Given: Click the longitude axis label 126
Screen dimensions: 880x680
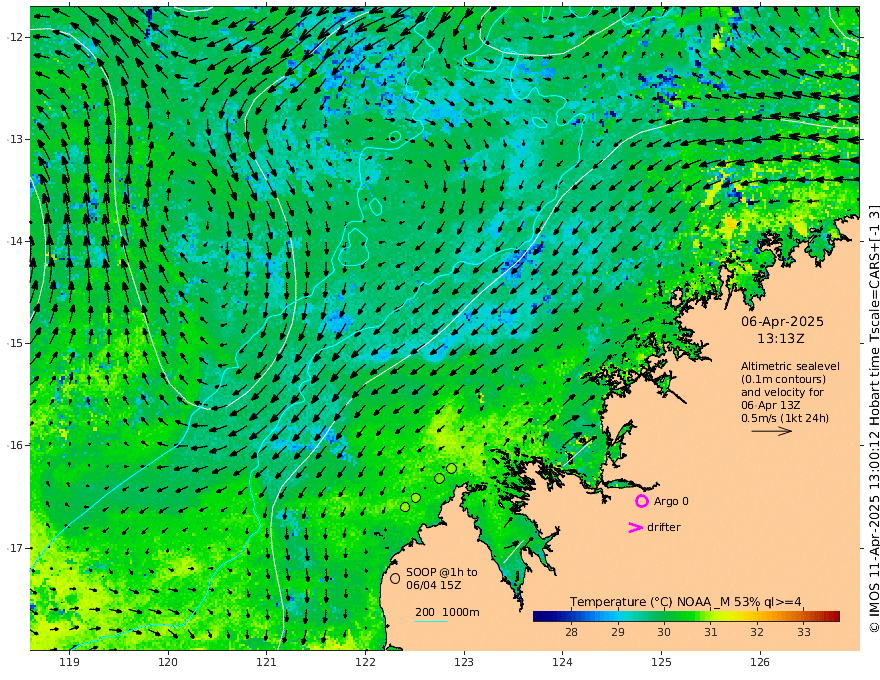Looking at the screenshot, I should coord(760,662).
